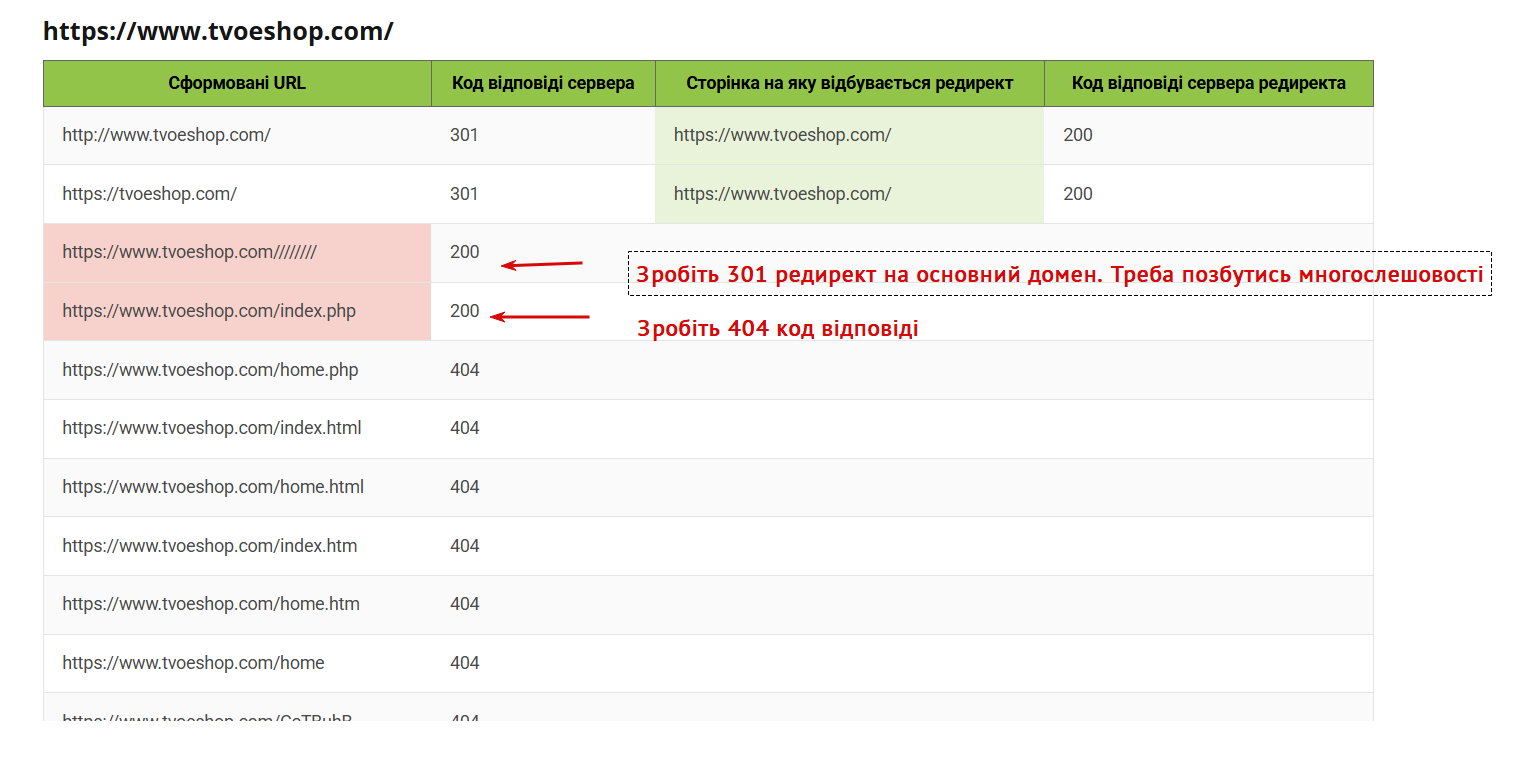This screenshot has width=1533, height=780.
Task: Click redirect target in https://tvoeshop.com/ row
Action: 850,194
